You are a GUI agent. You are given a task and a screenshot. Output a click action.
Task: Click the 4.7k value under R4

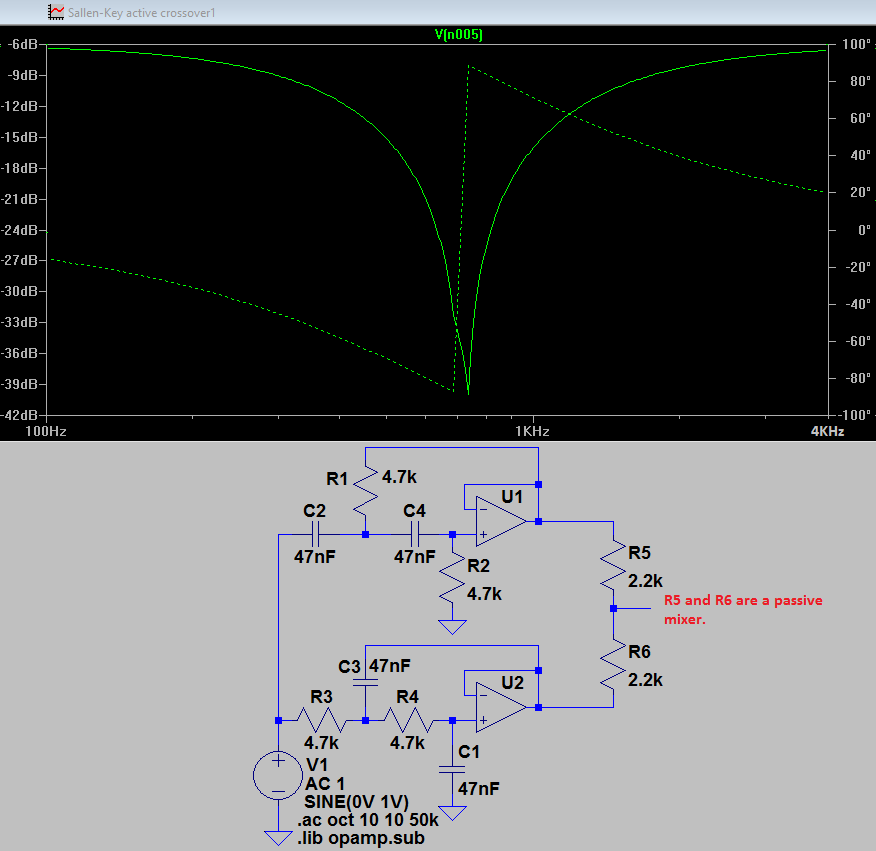[407, 743]
